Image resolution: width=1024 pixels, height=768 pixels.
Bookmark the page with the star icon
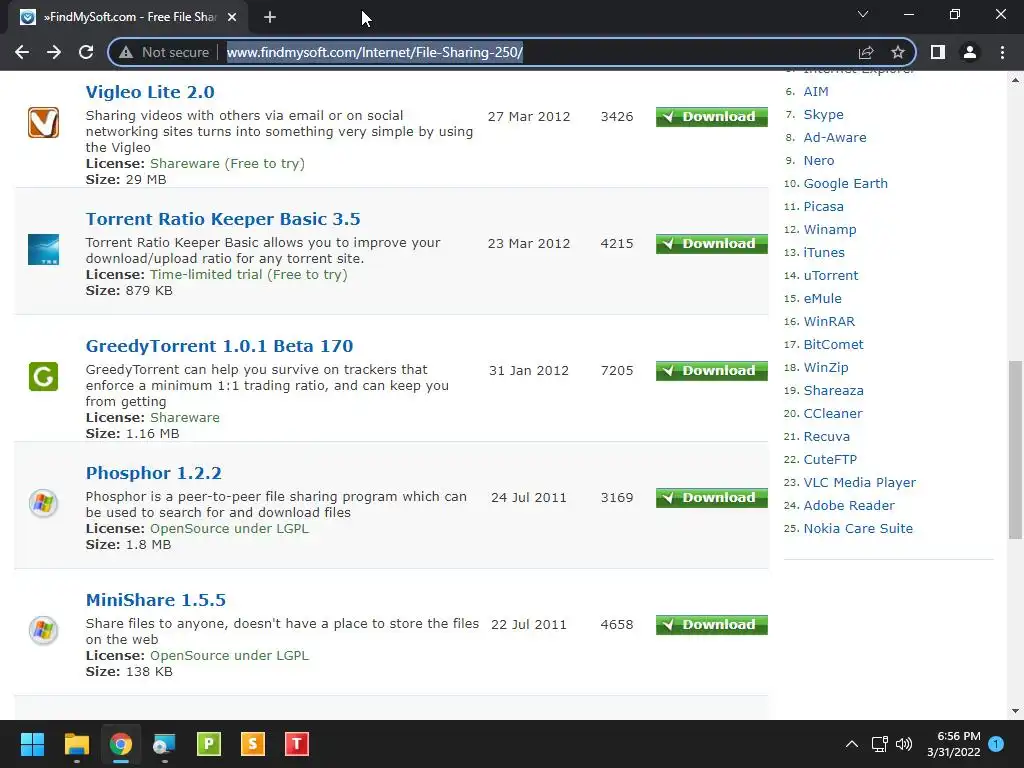(x=898, y=52)
